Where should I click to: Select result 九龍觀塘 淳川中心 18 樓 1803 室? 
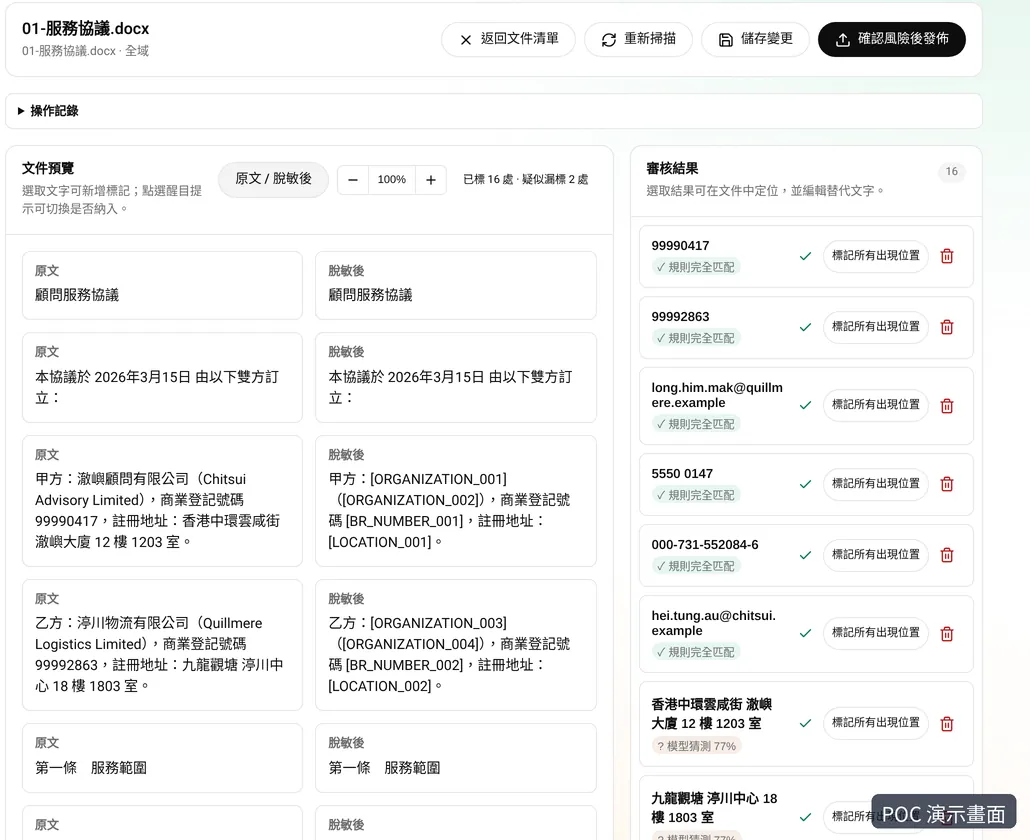(714, 808)
